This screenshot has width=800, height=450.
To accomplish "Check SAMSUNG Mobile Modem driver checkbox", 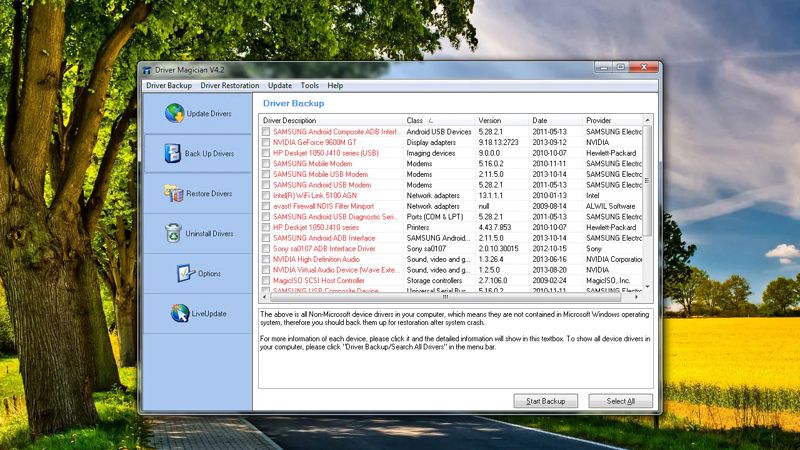I will 266,164.
